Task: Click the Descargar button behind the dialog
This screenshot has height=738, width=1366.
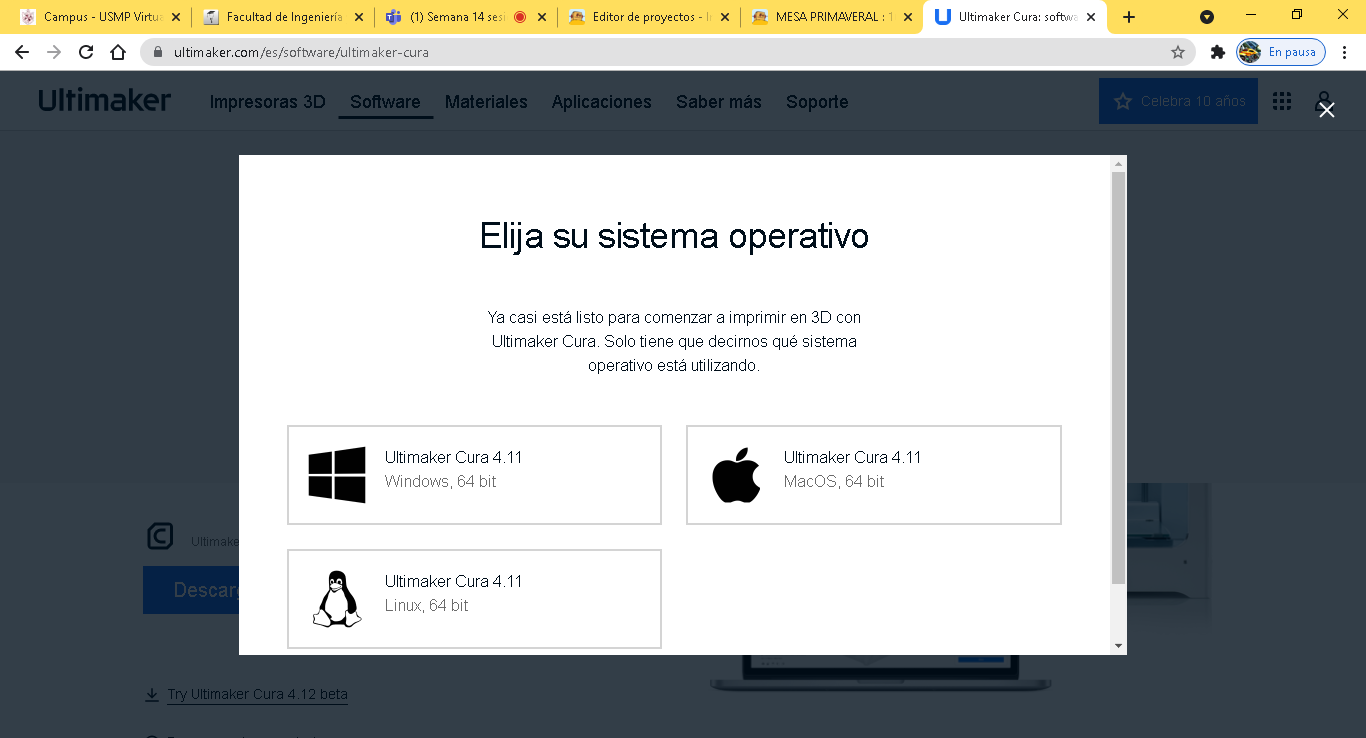Action: (x=191, y=590)
